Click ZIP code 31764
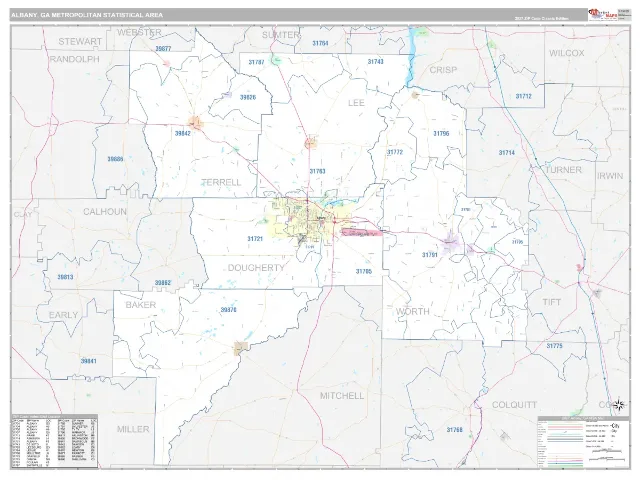Screen dimensions: 640x480 coord(320,43)
